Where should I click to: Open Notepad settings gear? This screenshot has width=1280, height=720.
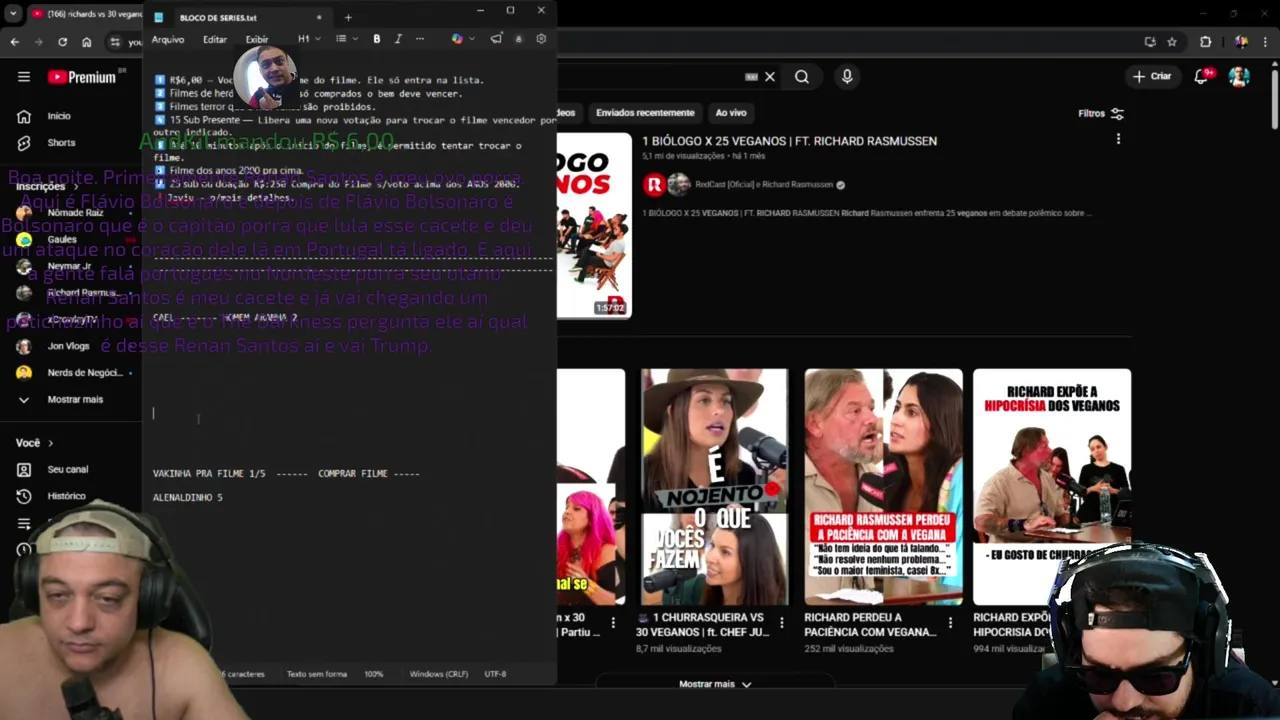(541, 39)
